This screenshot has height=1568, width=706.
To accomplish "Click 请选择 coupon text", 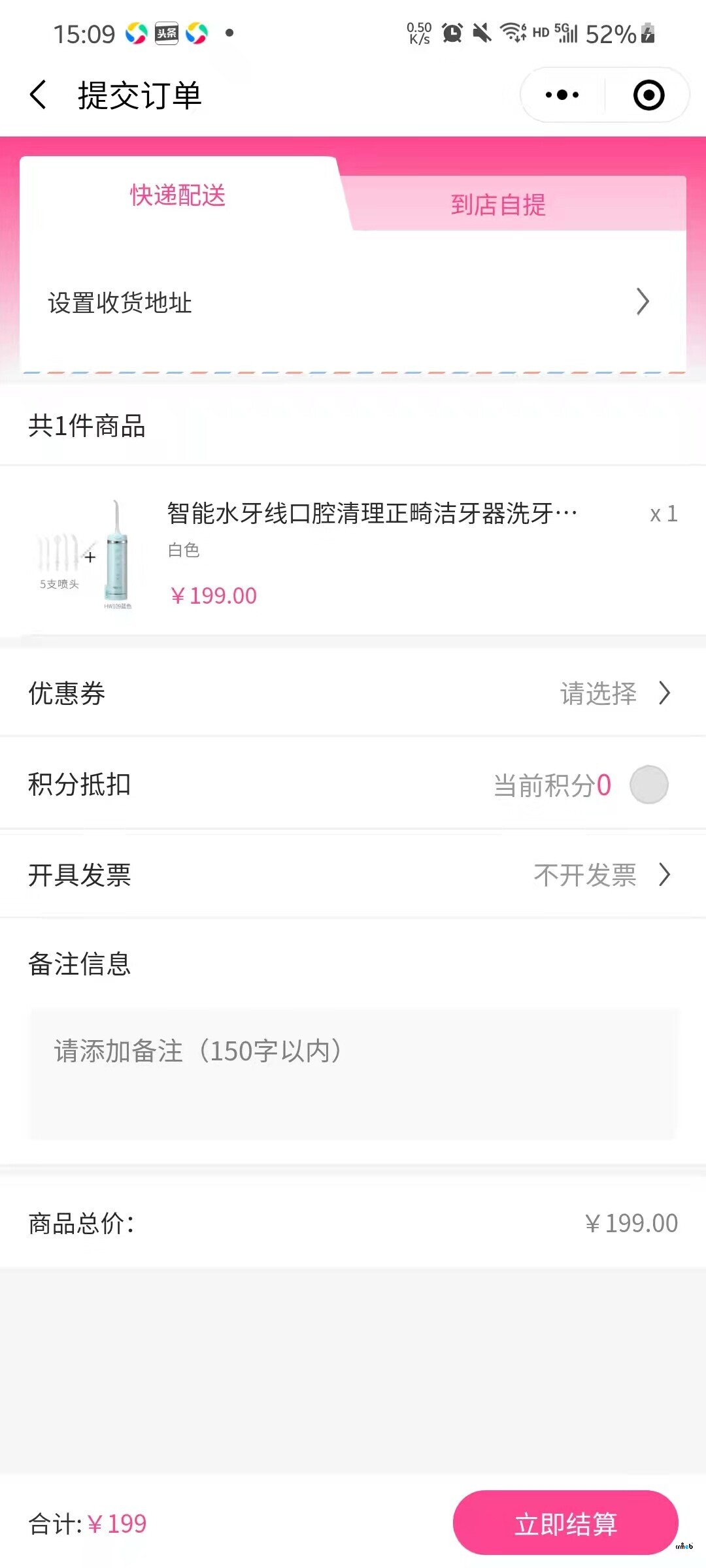I will click(x=598, y=693).
